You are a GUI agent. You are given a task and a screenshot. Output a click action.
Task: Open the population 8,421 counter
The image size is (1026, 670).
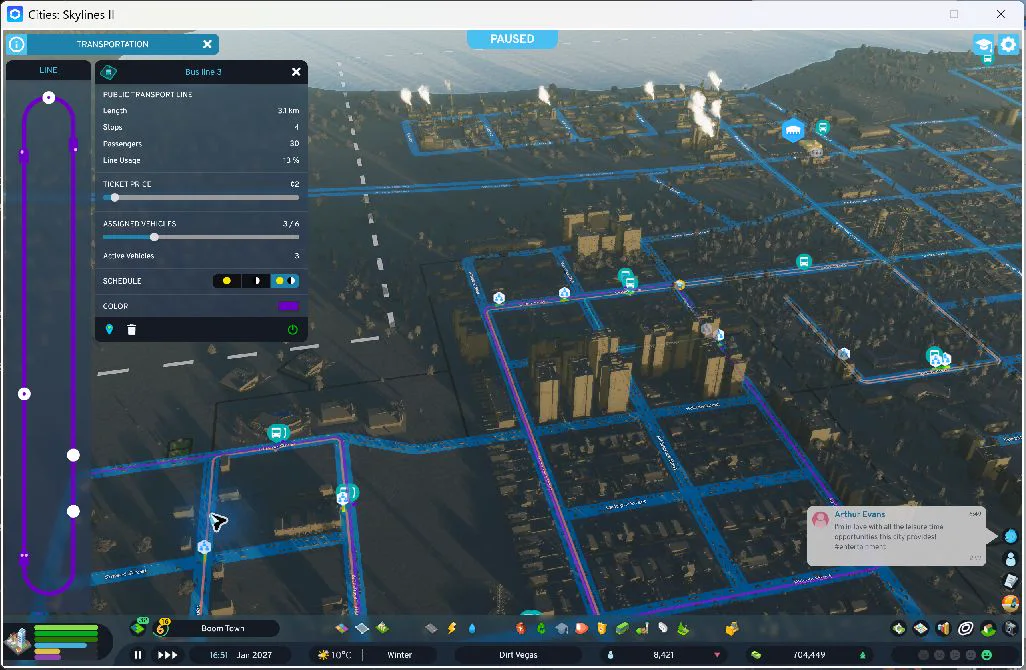pyautogui.click(x=663, y=654)
